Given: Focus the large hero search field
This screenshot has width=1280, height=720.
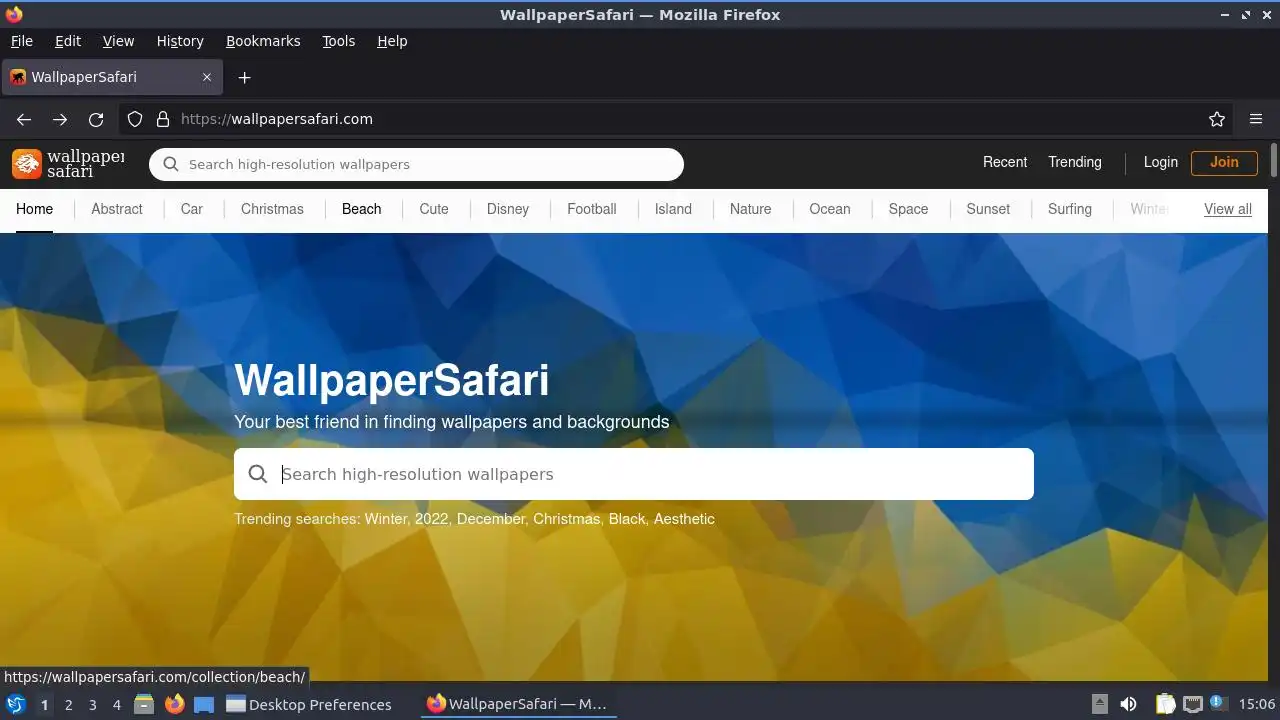Looking at the screenshot, I should [634, 474].
